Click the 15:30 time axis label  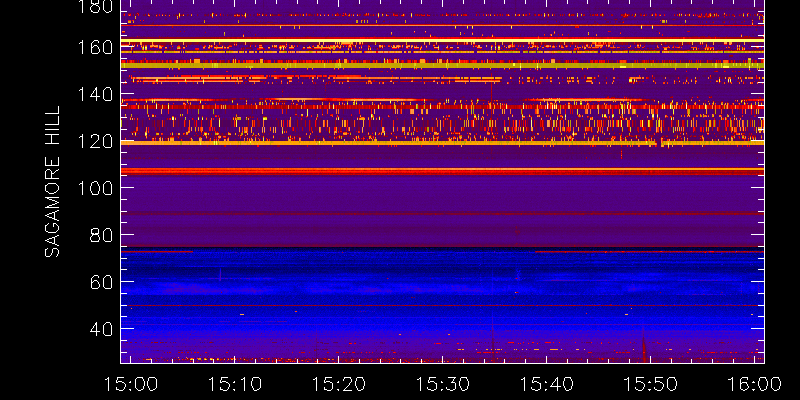(x=443, y=384)
